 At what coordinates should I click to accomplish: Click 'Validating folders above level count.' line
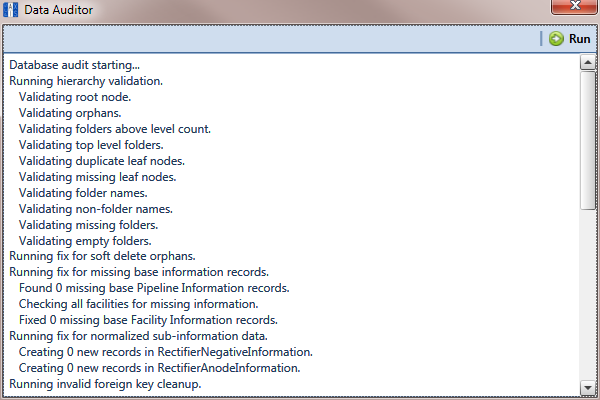115,129
